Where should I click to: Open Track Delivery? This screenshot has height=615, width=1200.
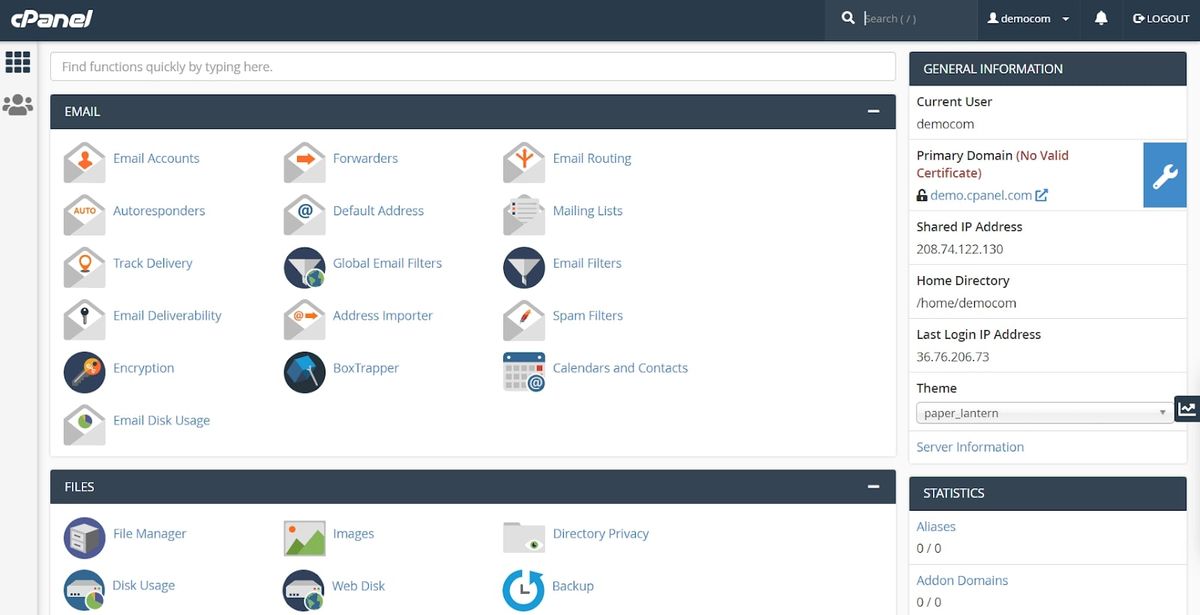click(x=152, y=263)
